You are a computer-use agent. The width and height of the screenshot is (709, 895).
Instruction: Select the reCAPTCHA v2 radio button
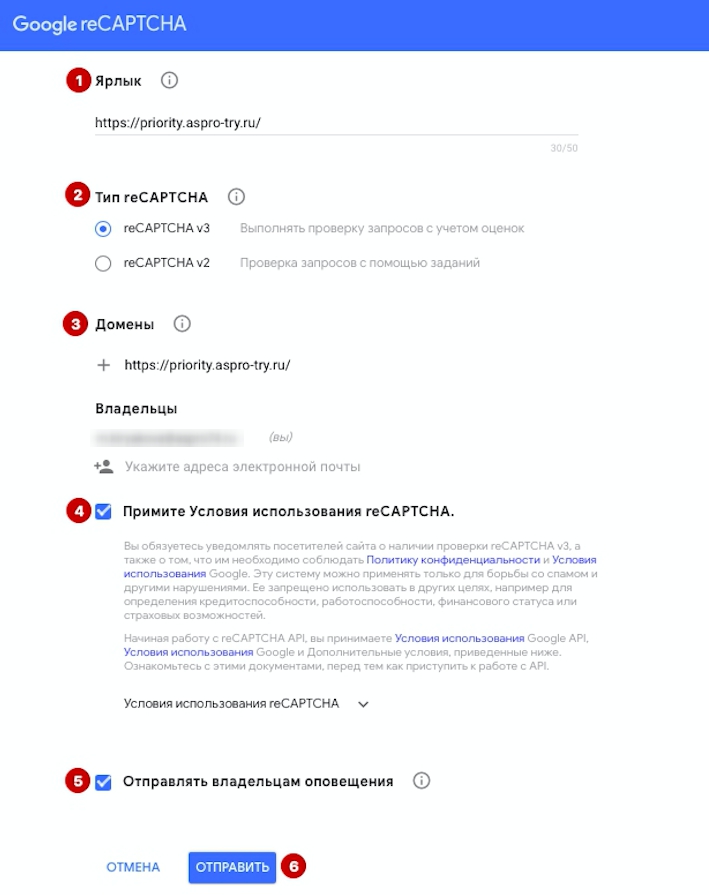(103, 264)
